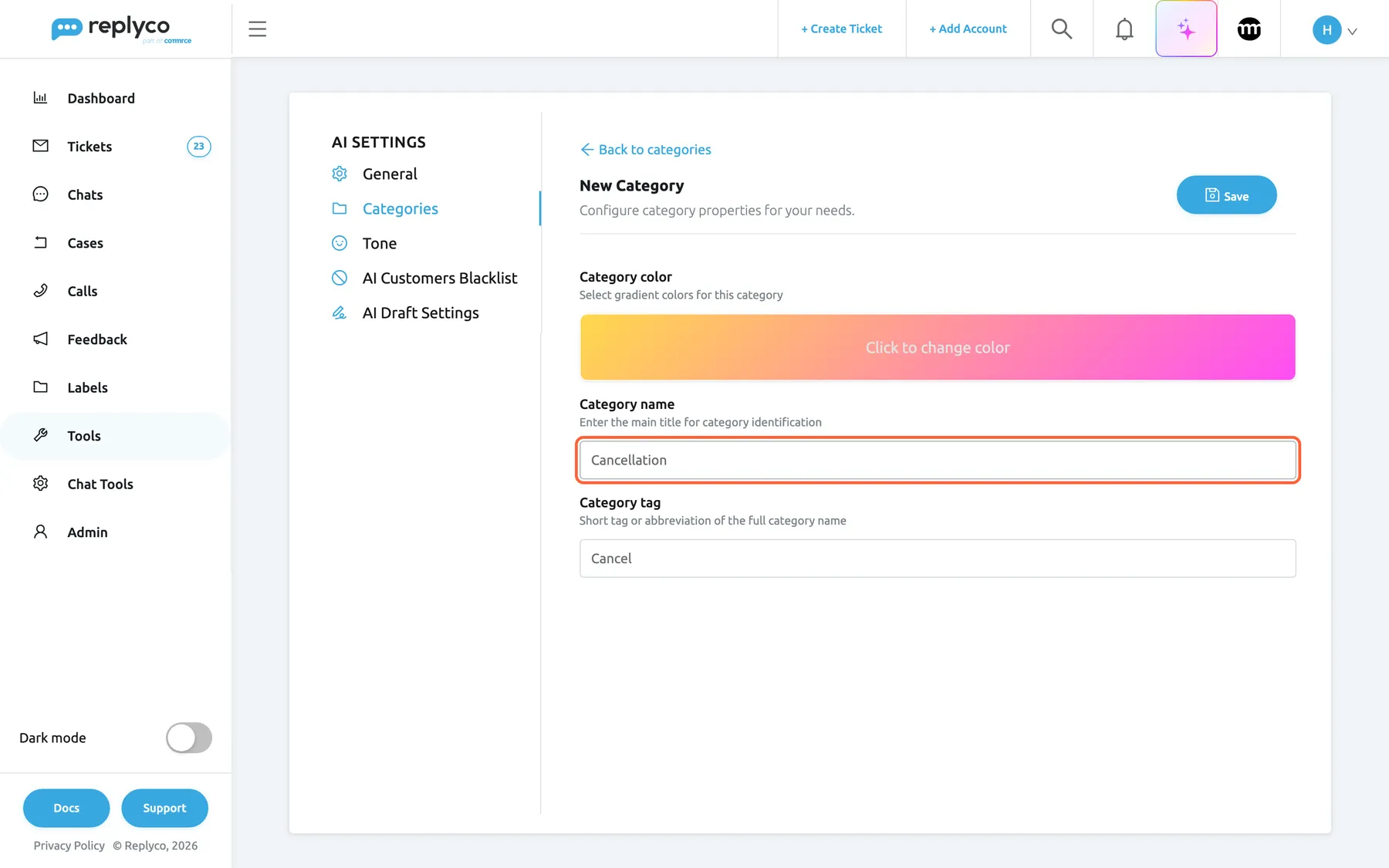This screenshot has height=868, width=1389.
Task: Click the General settings gear icon
Action: 340,174
